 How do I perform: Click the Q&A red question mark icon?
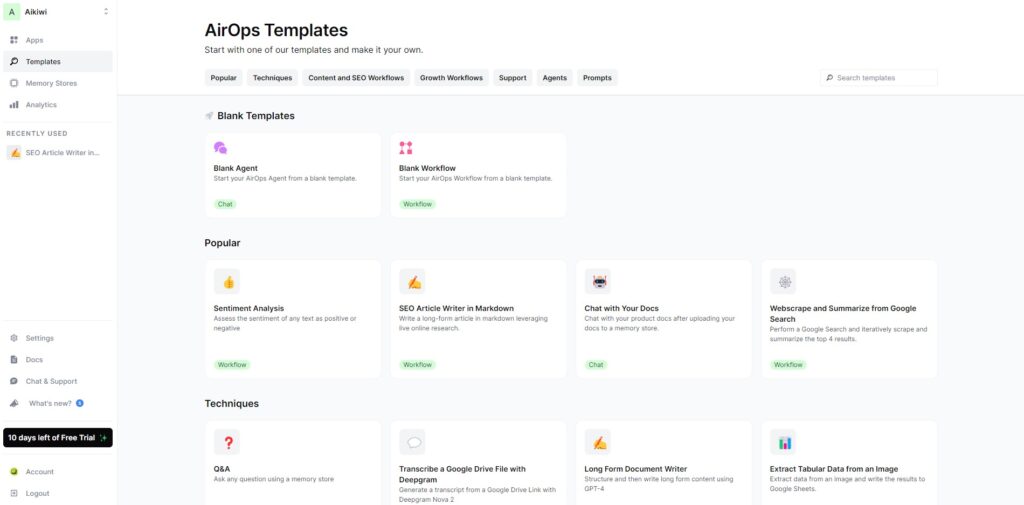[x=227, y=442]
